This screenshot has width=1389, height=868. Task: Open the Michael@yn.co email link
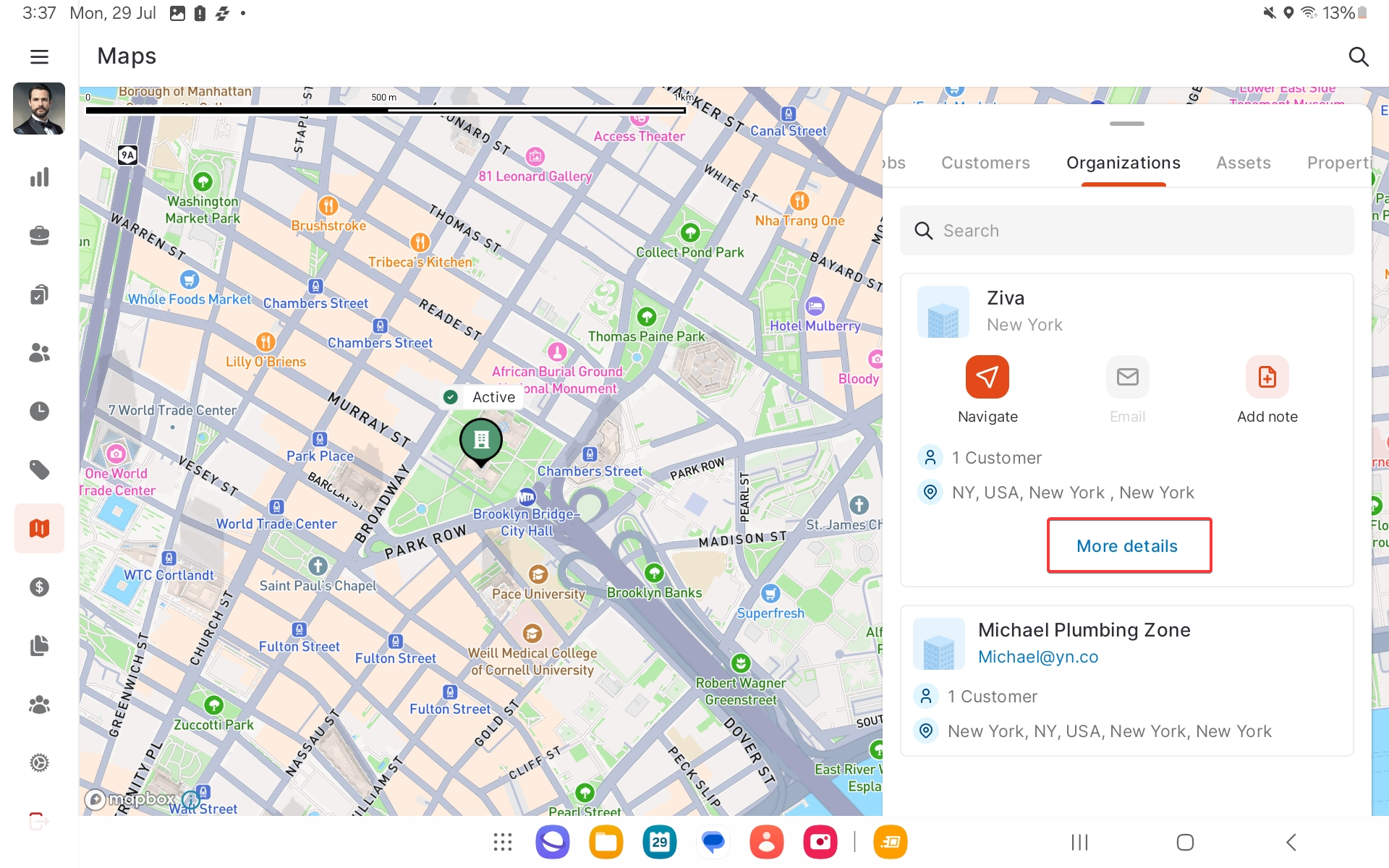(1037, 657)
